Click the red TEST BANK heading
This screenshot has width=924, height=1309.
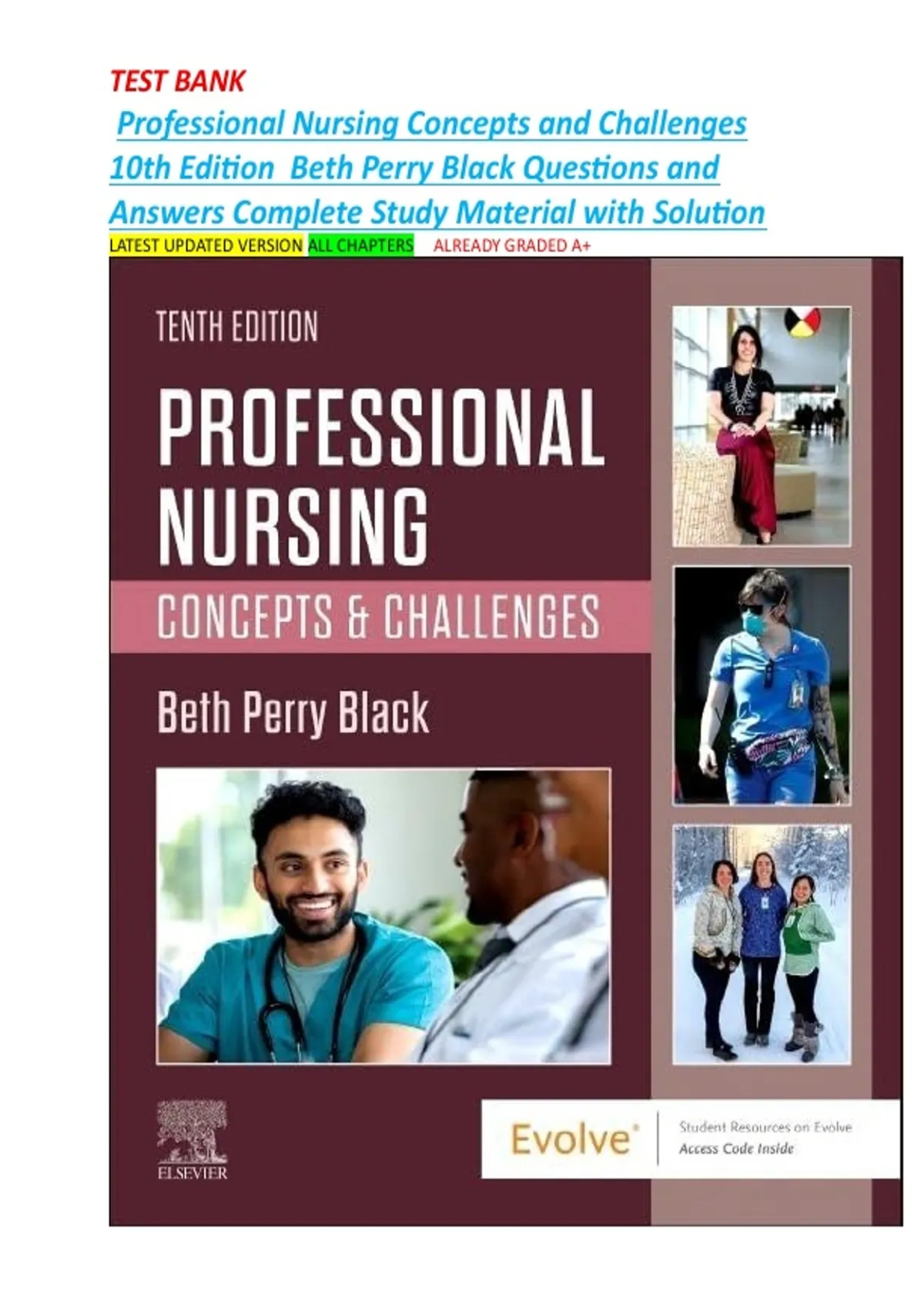177,81
